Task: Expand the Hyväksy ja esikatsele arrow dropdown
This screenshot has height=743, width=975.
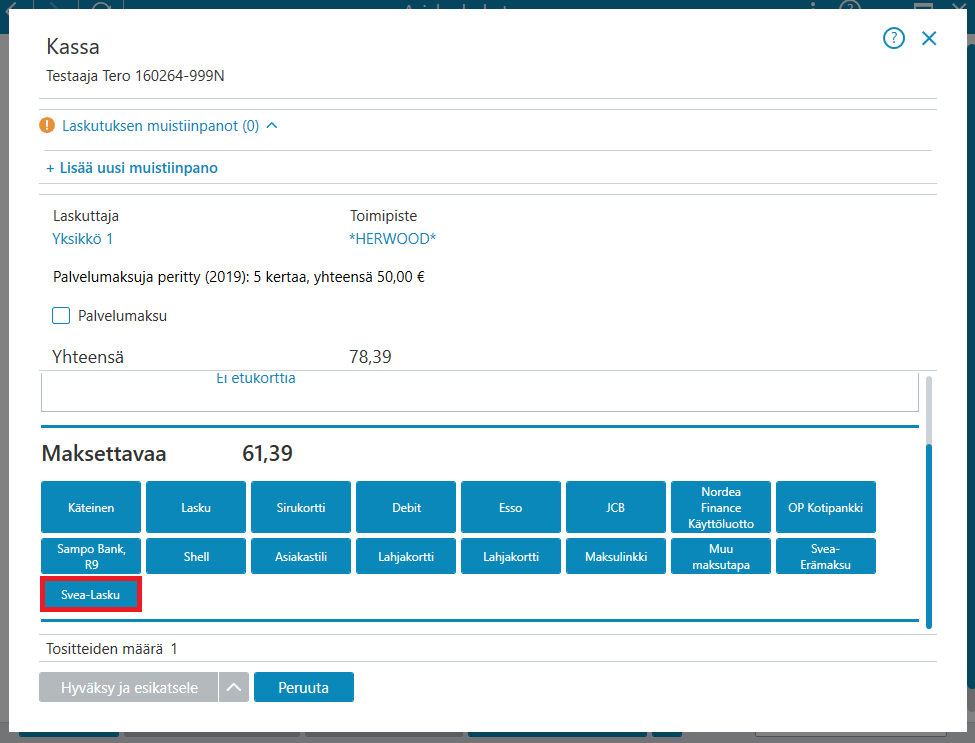Action: point(234,687)
